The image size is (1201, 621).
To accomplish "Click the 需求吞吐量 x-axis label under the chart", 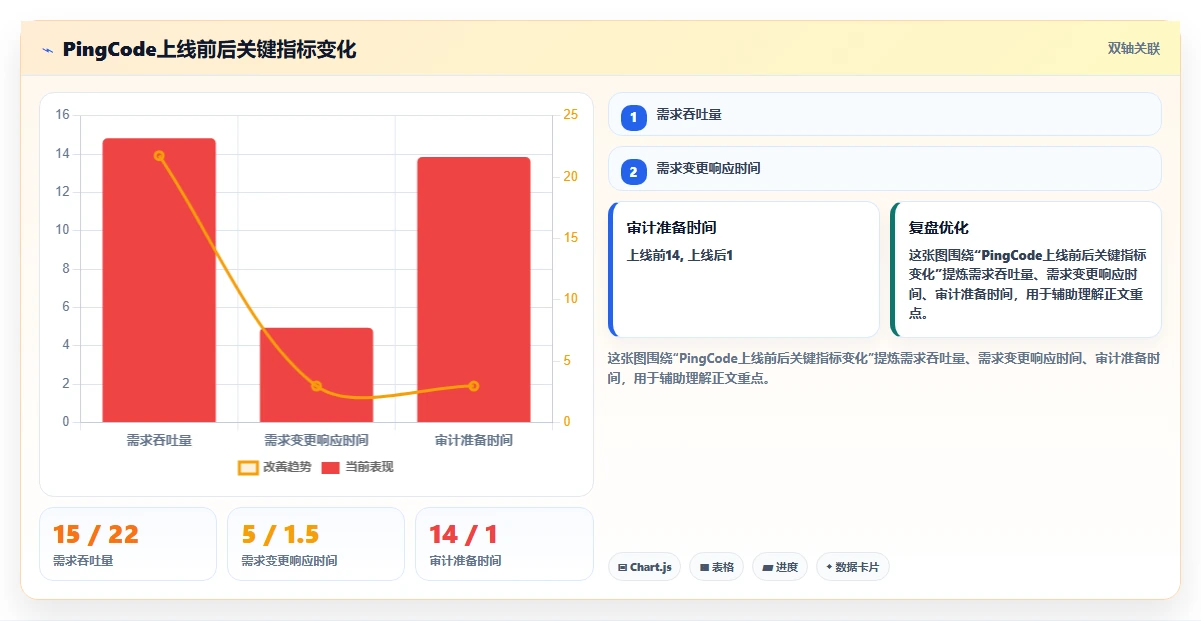I will 159,440.
